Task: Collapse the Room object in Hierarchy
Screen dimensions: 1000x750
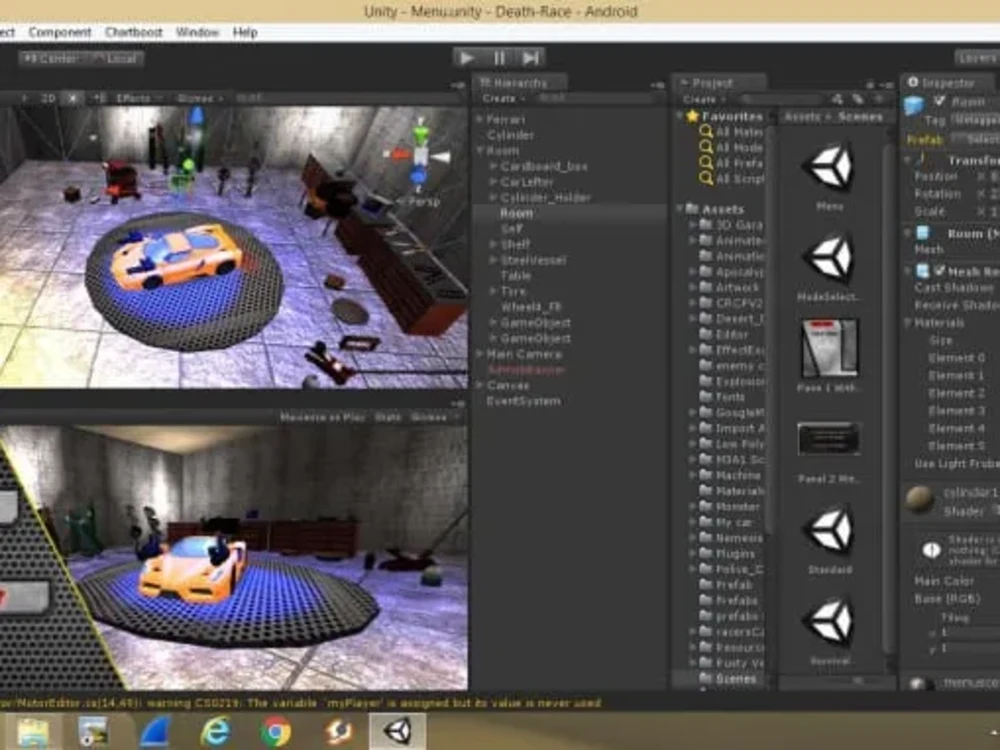Action: click(480, 149)
